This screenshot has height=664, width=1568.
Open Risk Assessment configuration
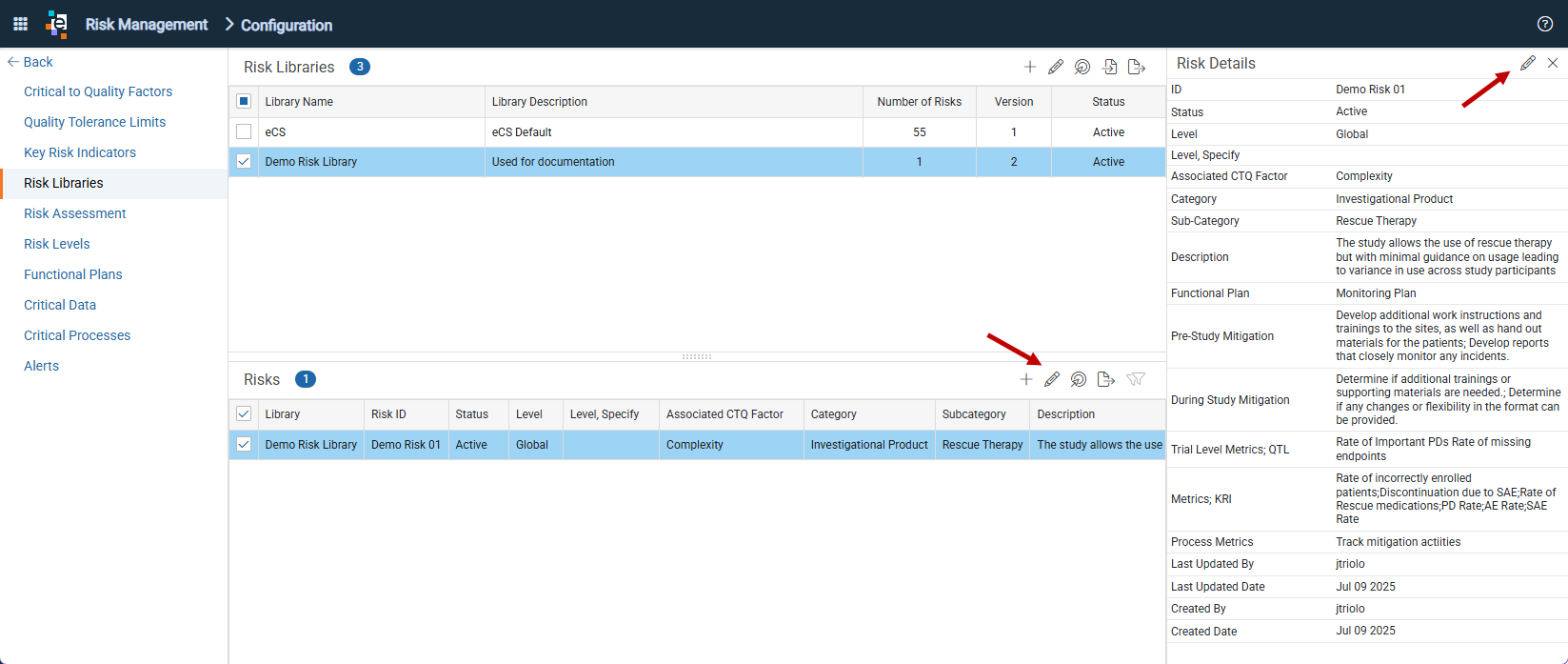[75, 213]
